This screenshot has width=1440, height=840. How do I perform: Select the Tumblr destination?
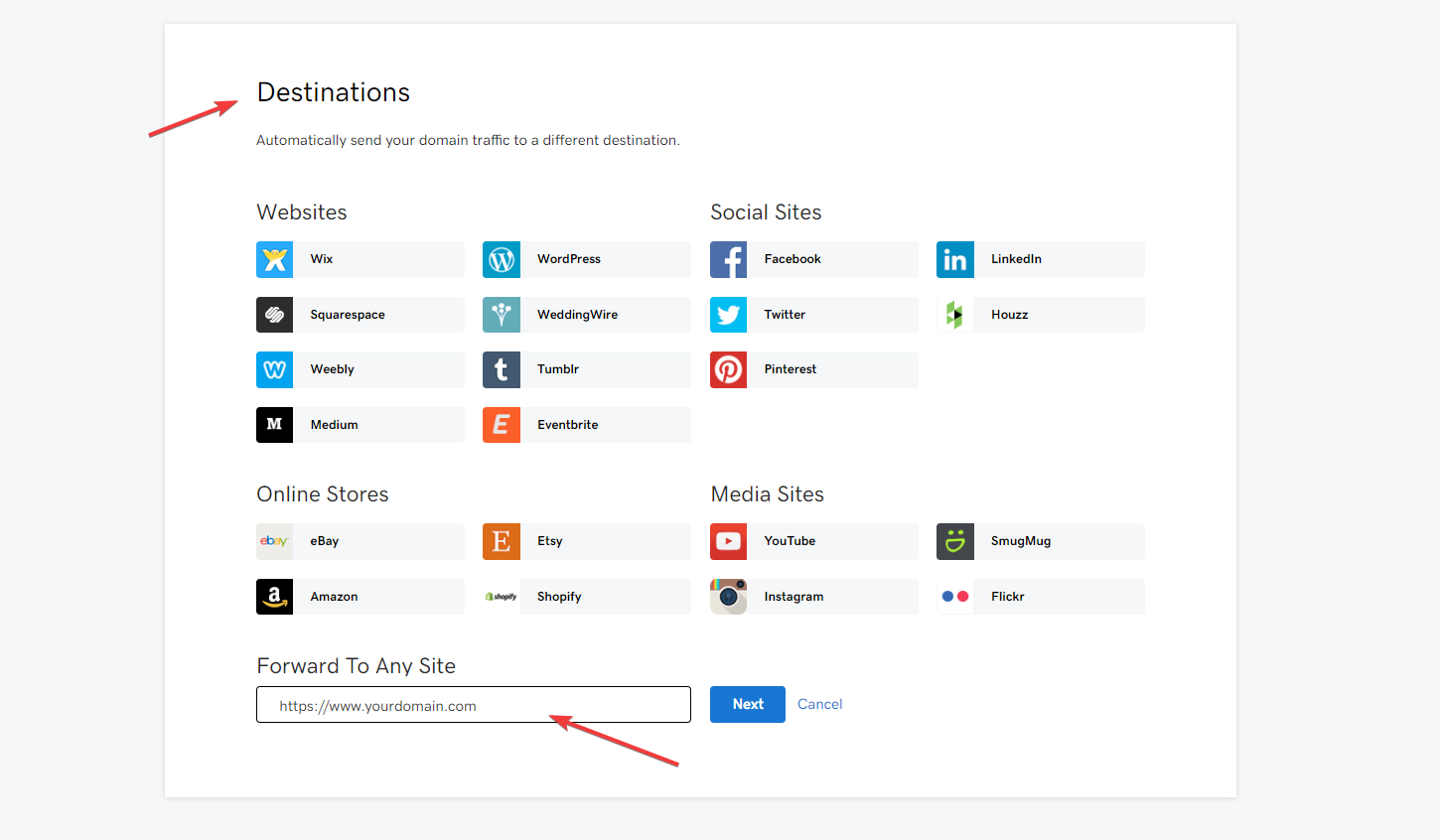coord(587,369)
